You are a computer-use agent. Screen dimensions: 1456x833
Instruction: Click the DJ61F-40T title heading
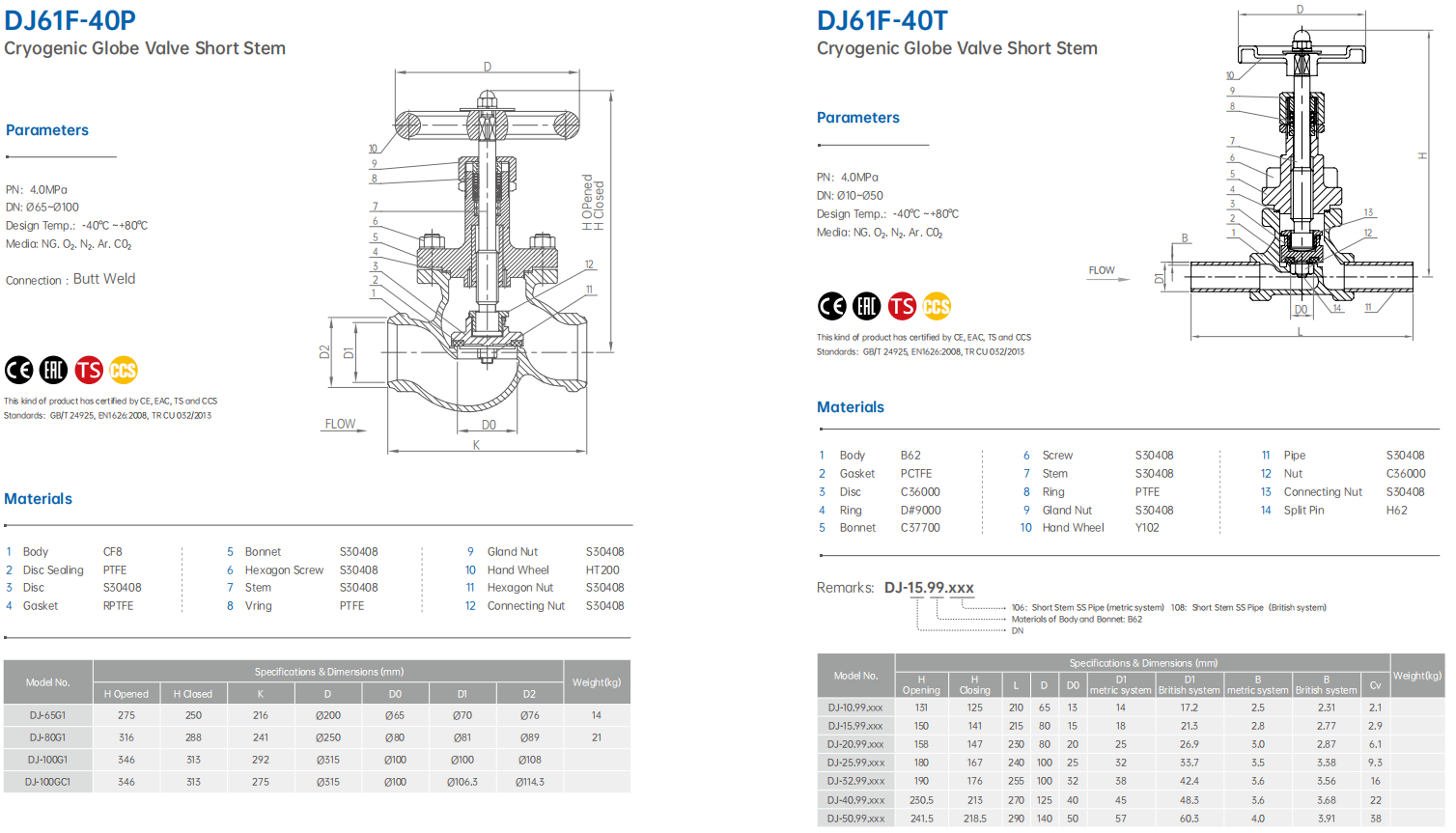[882, 20]
